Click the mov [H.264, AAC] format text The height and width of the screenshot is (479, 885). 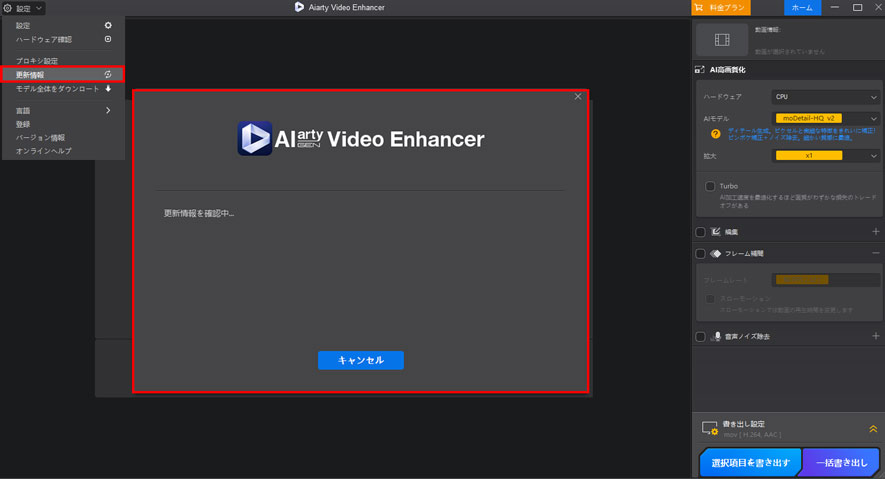click(x=752, y=435)
